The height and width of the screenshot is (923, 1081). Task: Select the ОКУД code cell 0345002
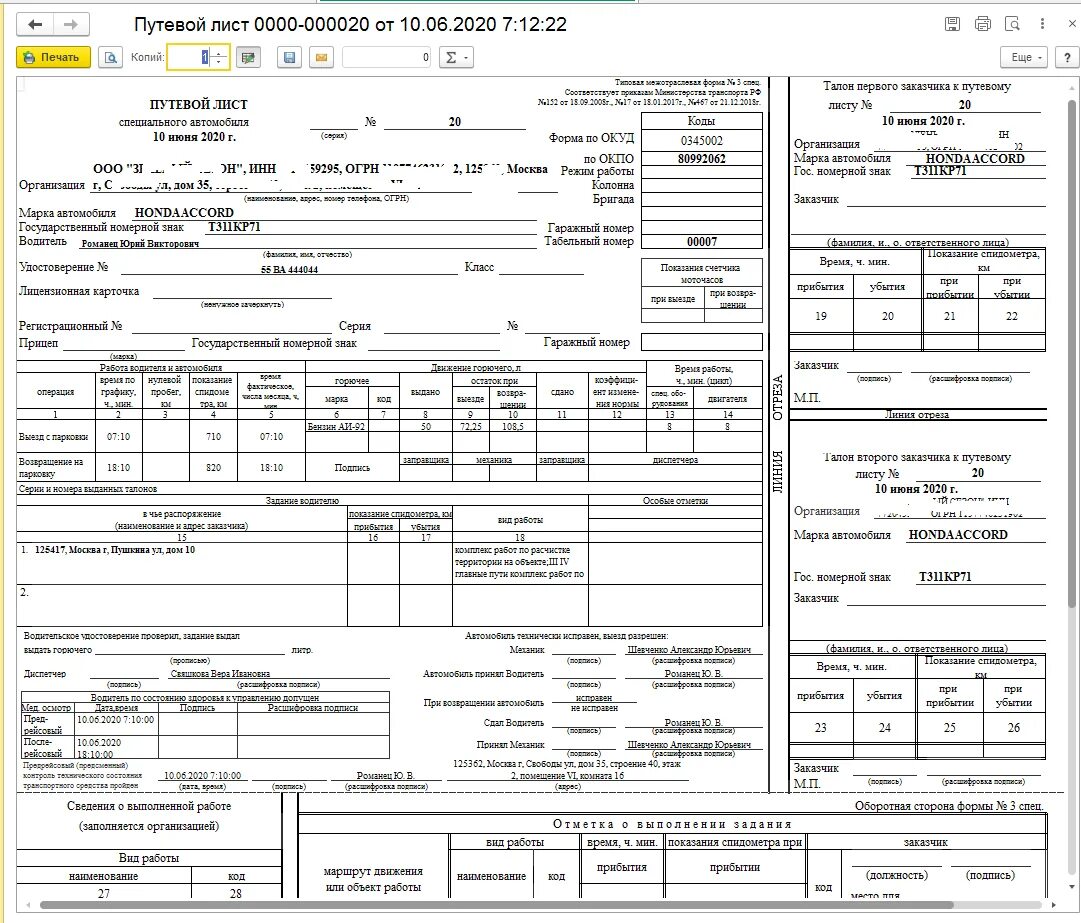pos(701,141)
